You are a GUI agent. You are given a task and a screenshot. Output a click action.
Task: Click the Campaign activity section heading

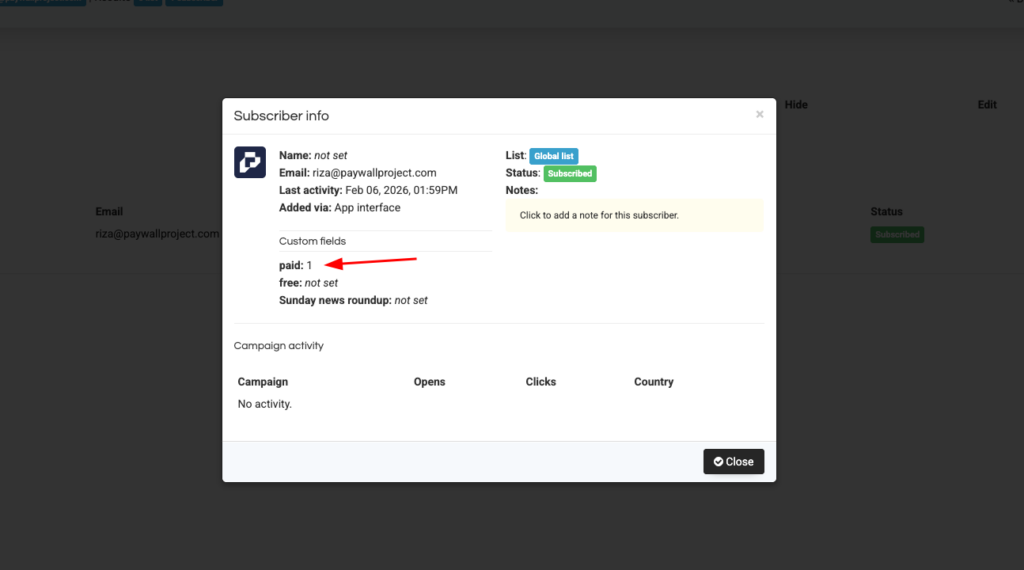279,346
